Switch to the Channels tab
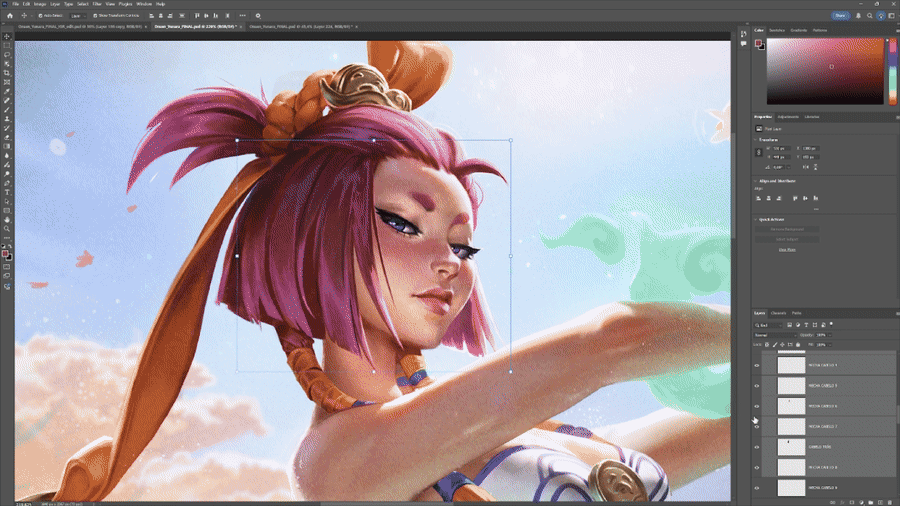 [x=778, y=313]
